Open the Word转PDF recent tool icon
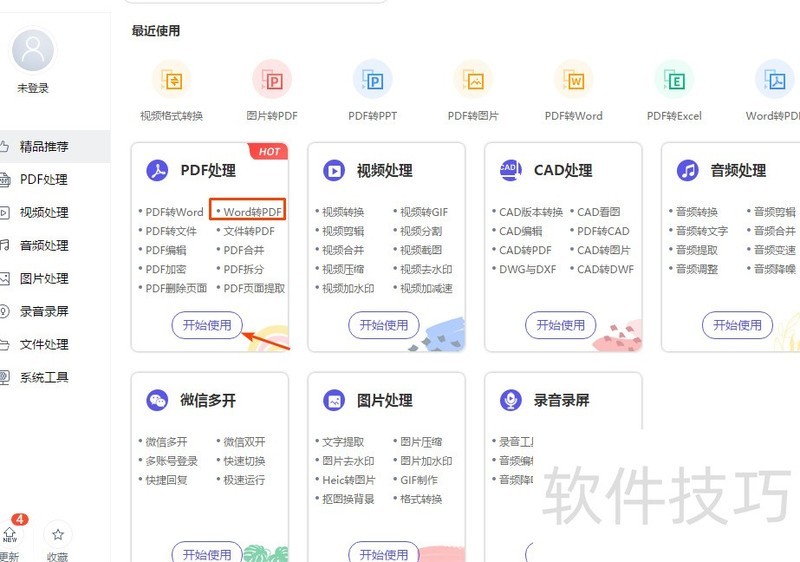This screenshot has height=562, width=800. [774, 80]
